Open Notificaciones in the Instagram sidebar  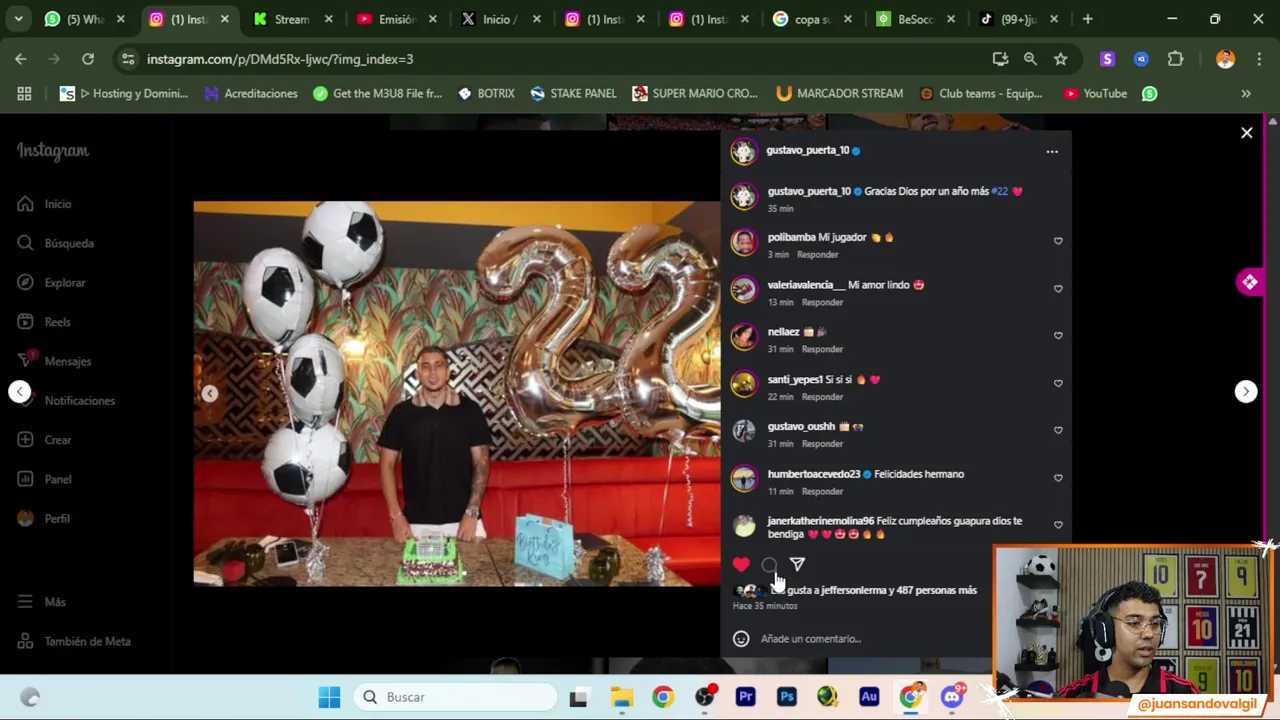pyautogui.click(x=66, y=401)
